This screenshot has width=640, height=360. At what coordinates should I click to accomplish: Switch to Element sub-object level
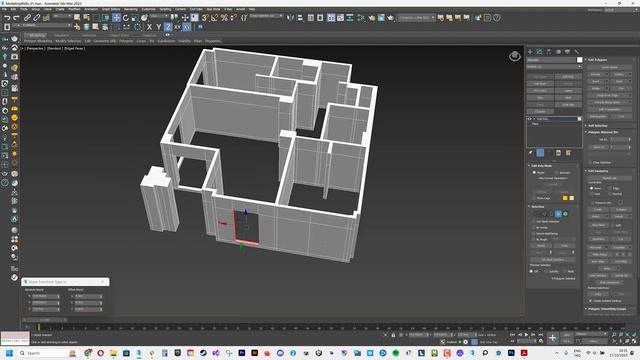565,214
